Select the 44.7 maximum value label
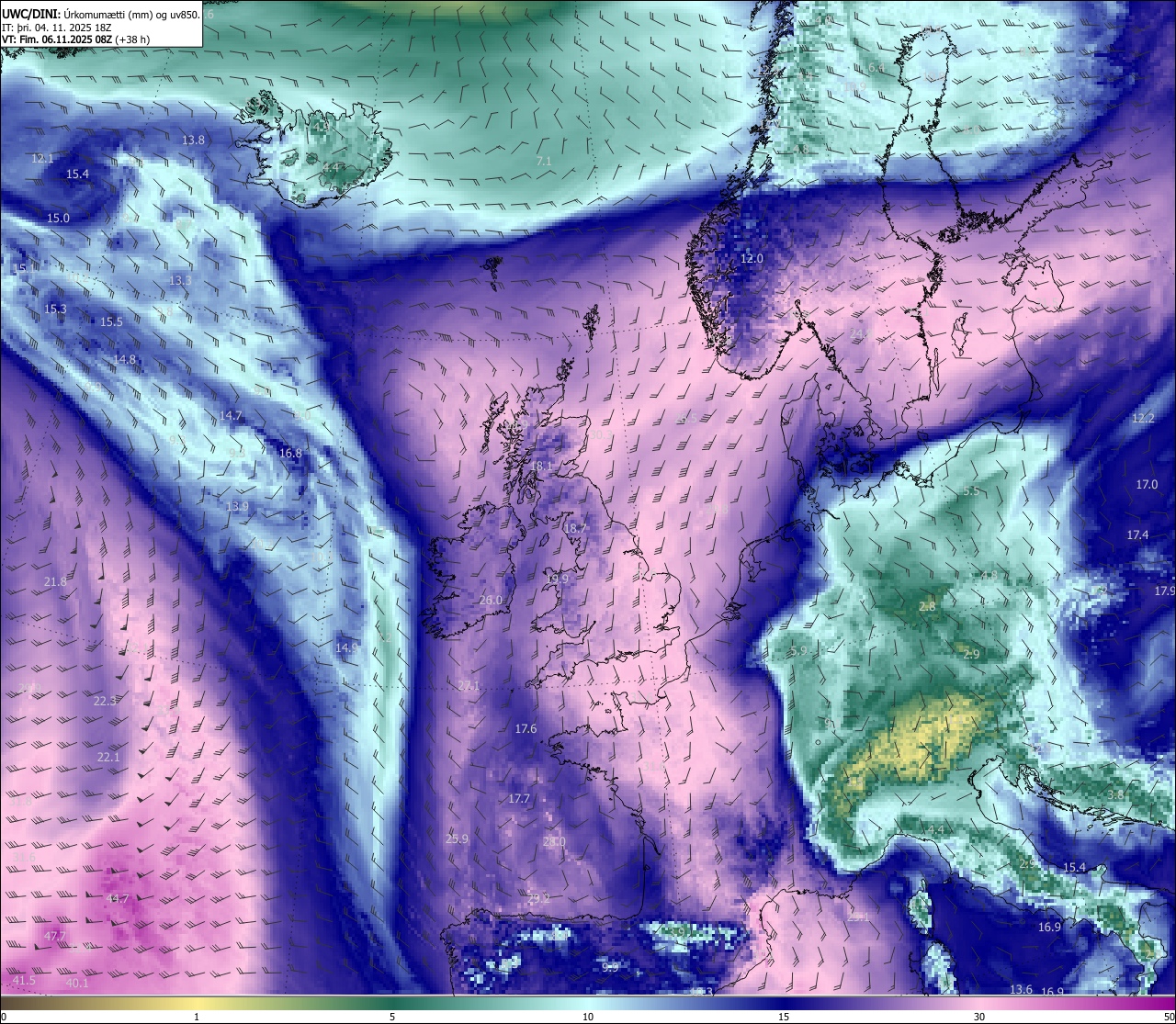 click(x=118, y=898)
